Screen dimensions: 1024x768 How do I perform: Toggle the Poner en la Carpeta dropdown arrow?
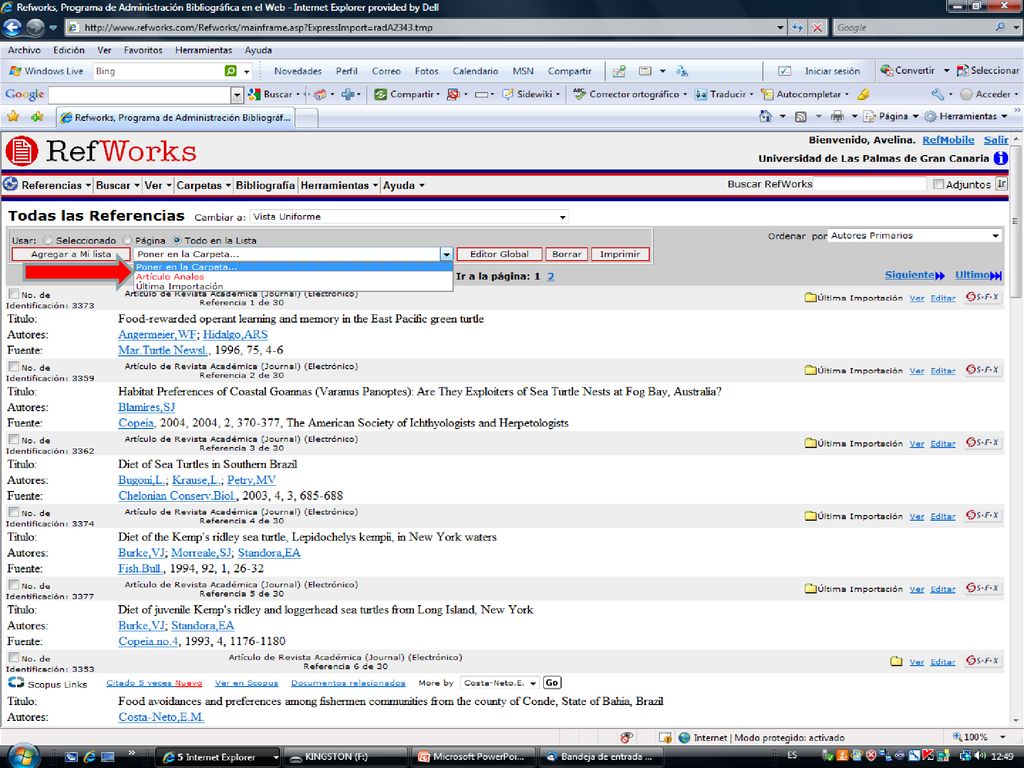446,254
